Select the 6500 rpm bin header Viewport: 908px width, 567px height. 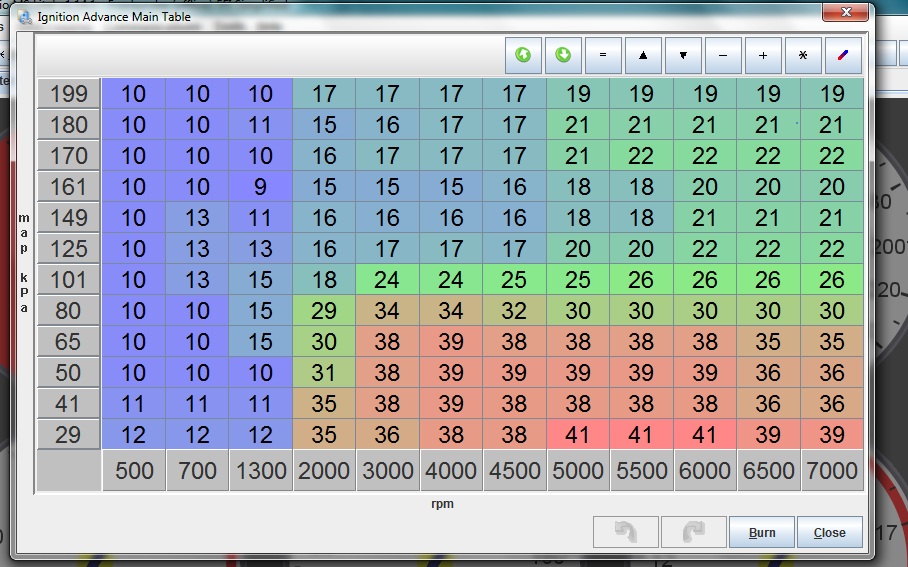tap(768, 470)
